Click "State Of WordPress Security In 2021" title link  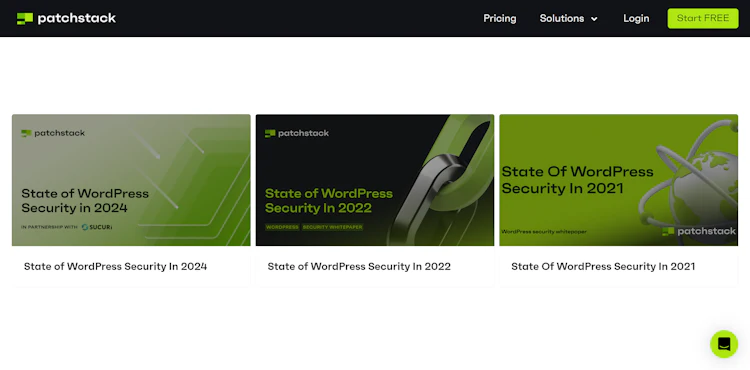pos(603,266)
